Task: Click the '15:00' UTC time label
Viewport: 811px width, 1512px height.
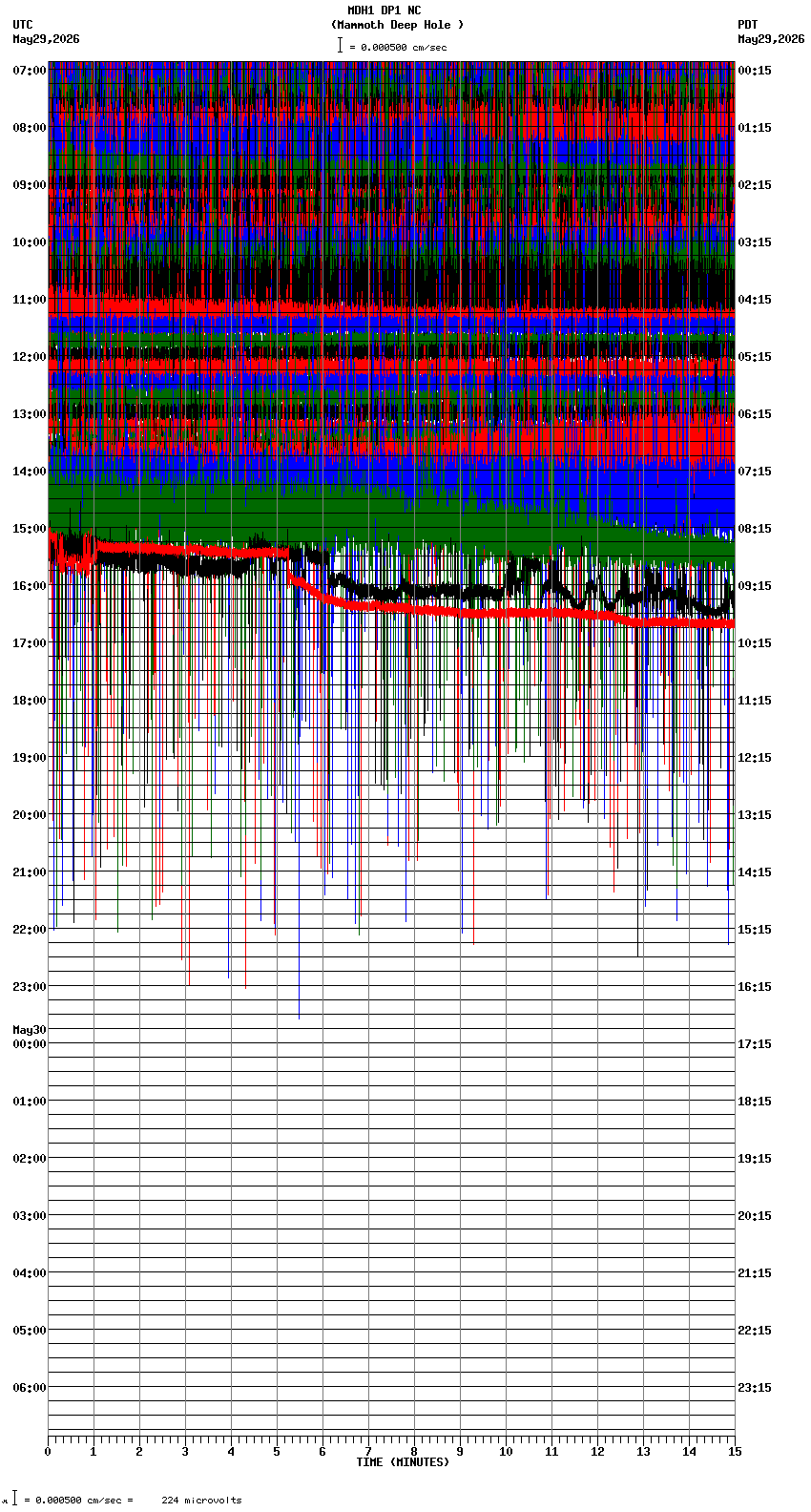Action: [30, 529]
